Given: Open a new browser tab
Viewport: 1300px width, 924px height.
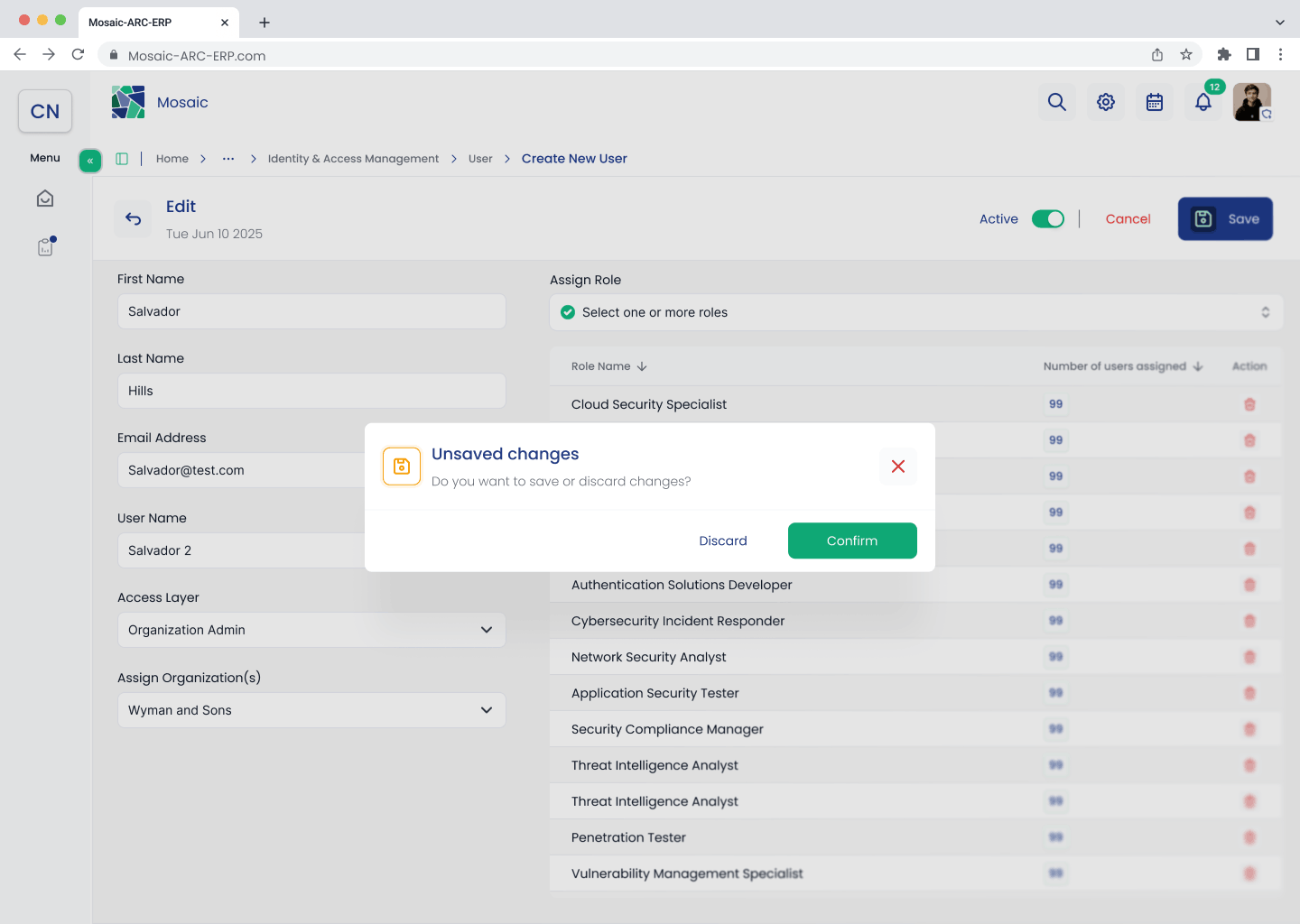Looking at the screenshot, I should [x=265, y=23].
